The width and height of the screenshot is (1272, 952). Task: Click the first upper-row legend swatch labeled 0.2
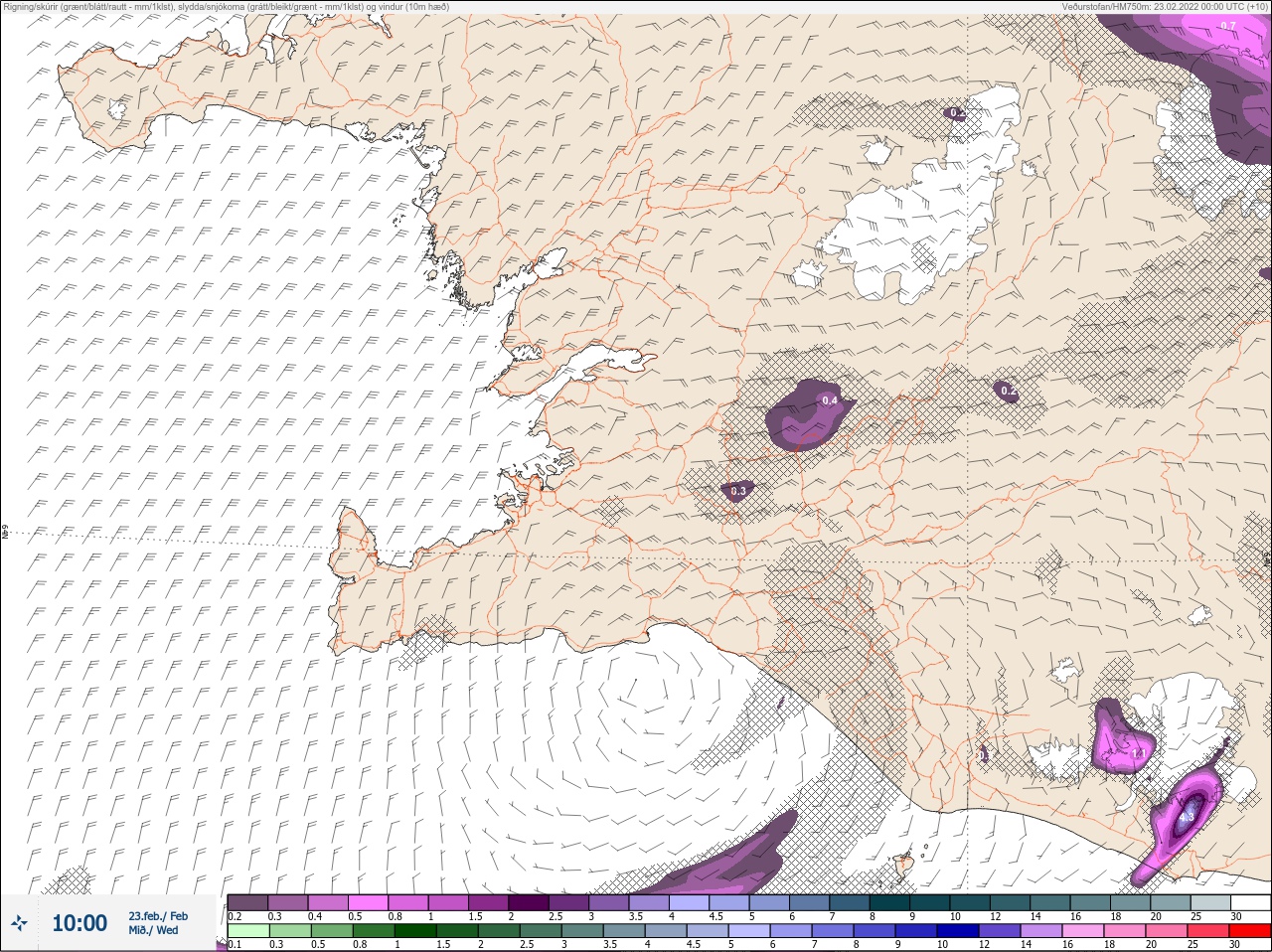247,902
